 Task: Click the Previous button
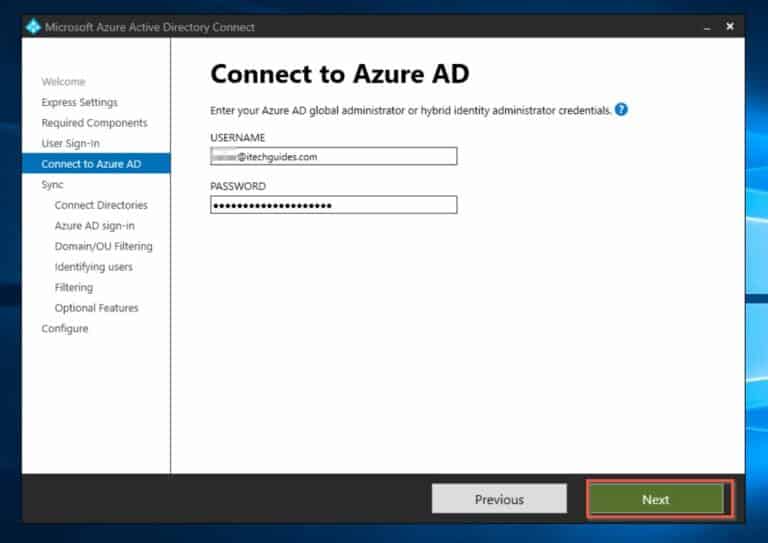pos(499,499)
